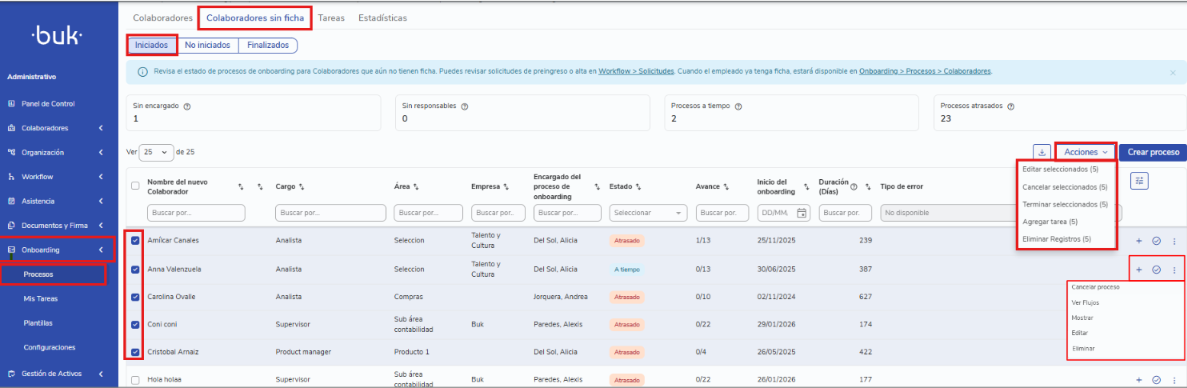Viewport: 1187px width, 388px height.
Task: Uncheck the Carolina Ovalle row checkbox
Action: (136, 296)
